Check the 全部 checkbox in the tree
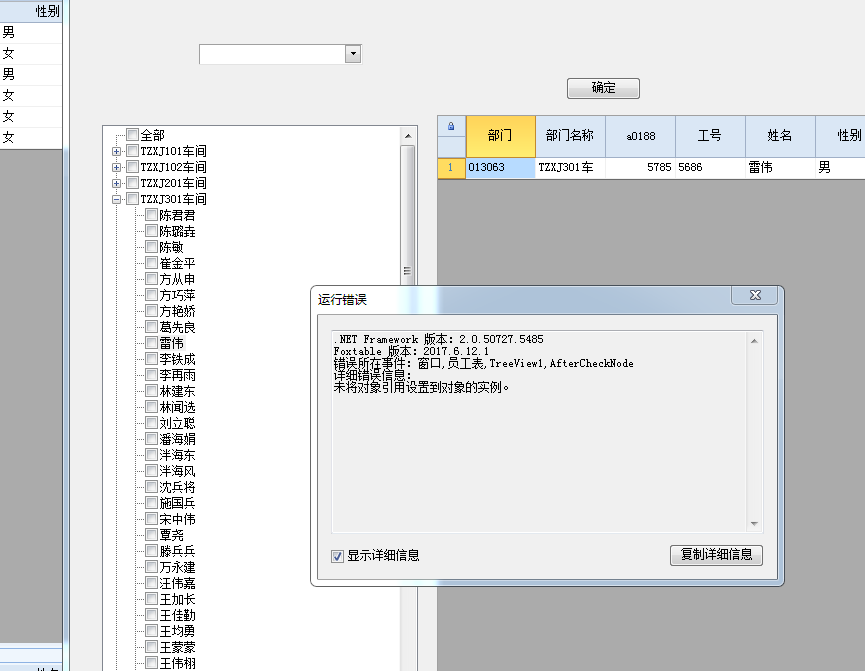The height and width of the screenshot is (671, 865). pyautogui.click(x=133, y=135)
